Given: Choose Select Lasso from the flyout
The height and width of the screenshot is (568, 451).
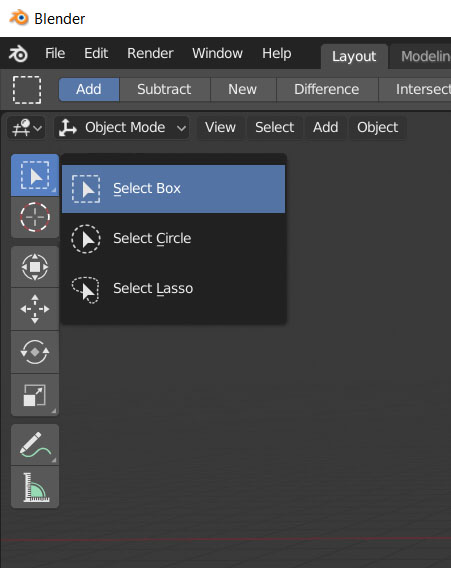Looking at the screenshot, I should (x=174, y=289).
